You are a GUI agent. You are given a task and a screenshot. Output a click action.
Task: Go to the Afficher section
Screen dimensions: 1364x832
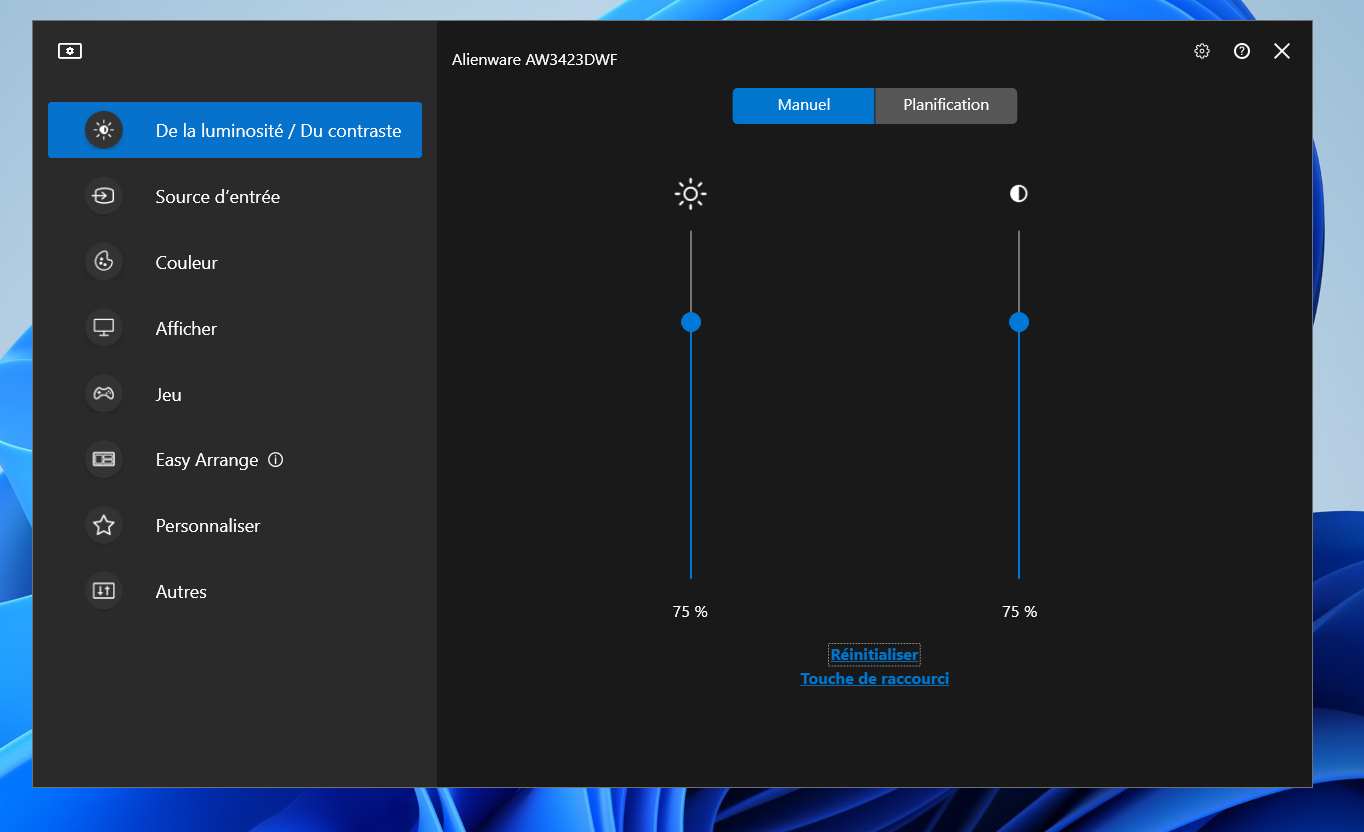coord(235,328)
